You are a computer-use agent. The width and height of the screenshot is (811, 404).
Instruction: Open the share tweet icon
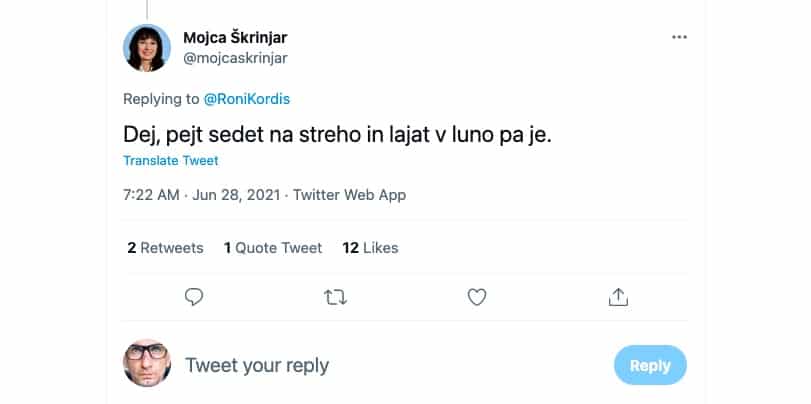coord(618,297)
